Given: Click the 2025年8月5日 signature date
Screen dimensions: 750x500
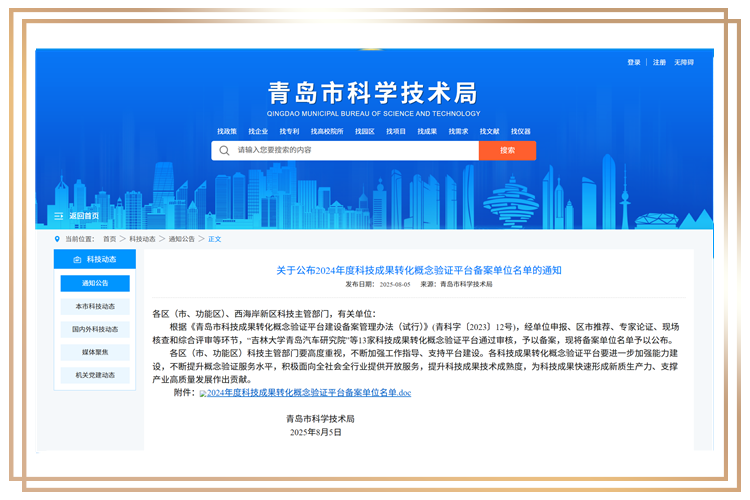Looking at the screenshot, I should point(316,433).
